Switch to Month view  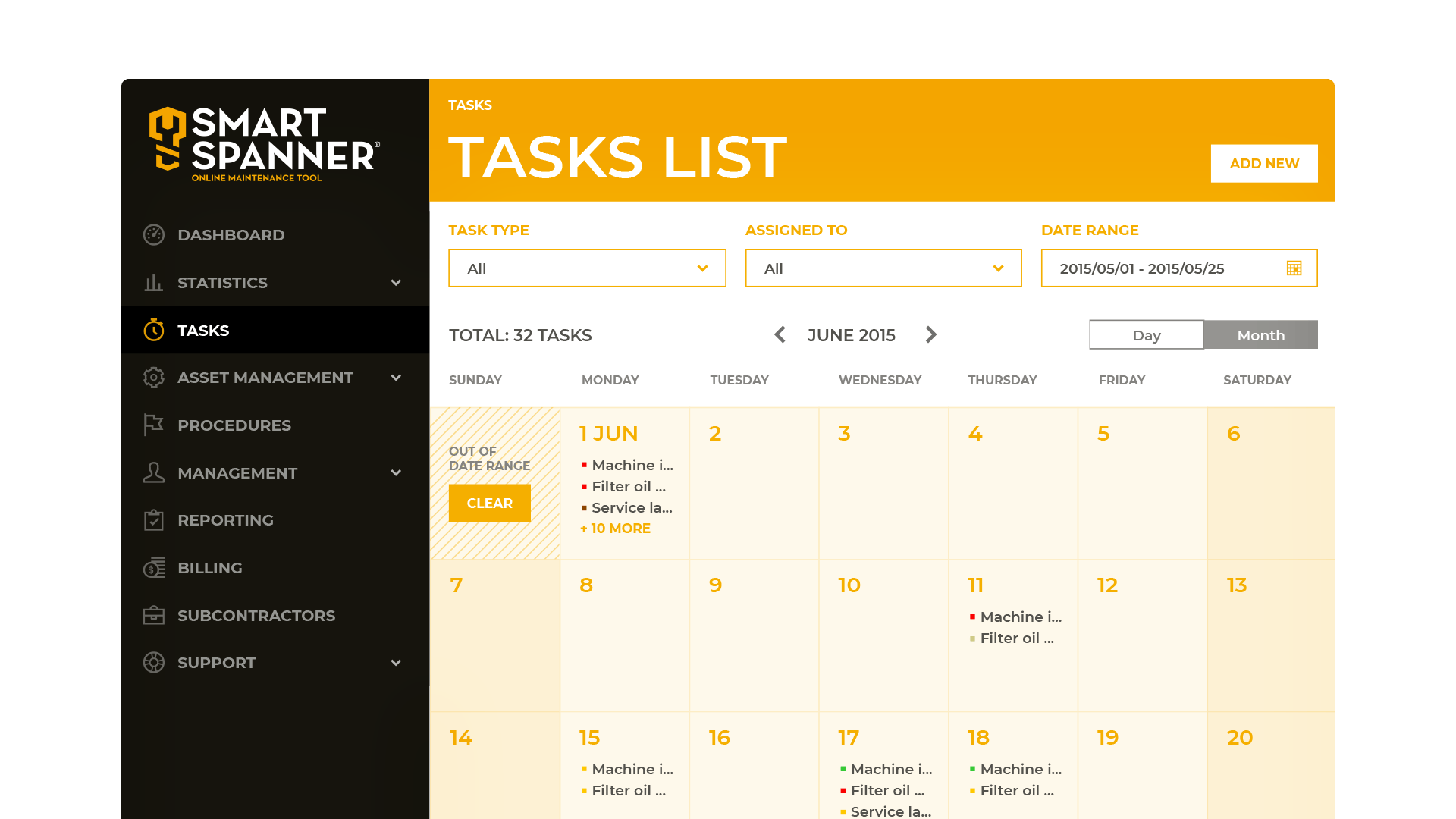(x=1260, y=334)
